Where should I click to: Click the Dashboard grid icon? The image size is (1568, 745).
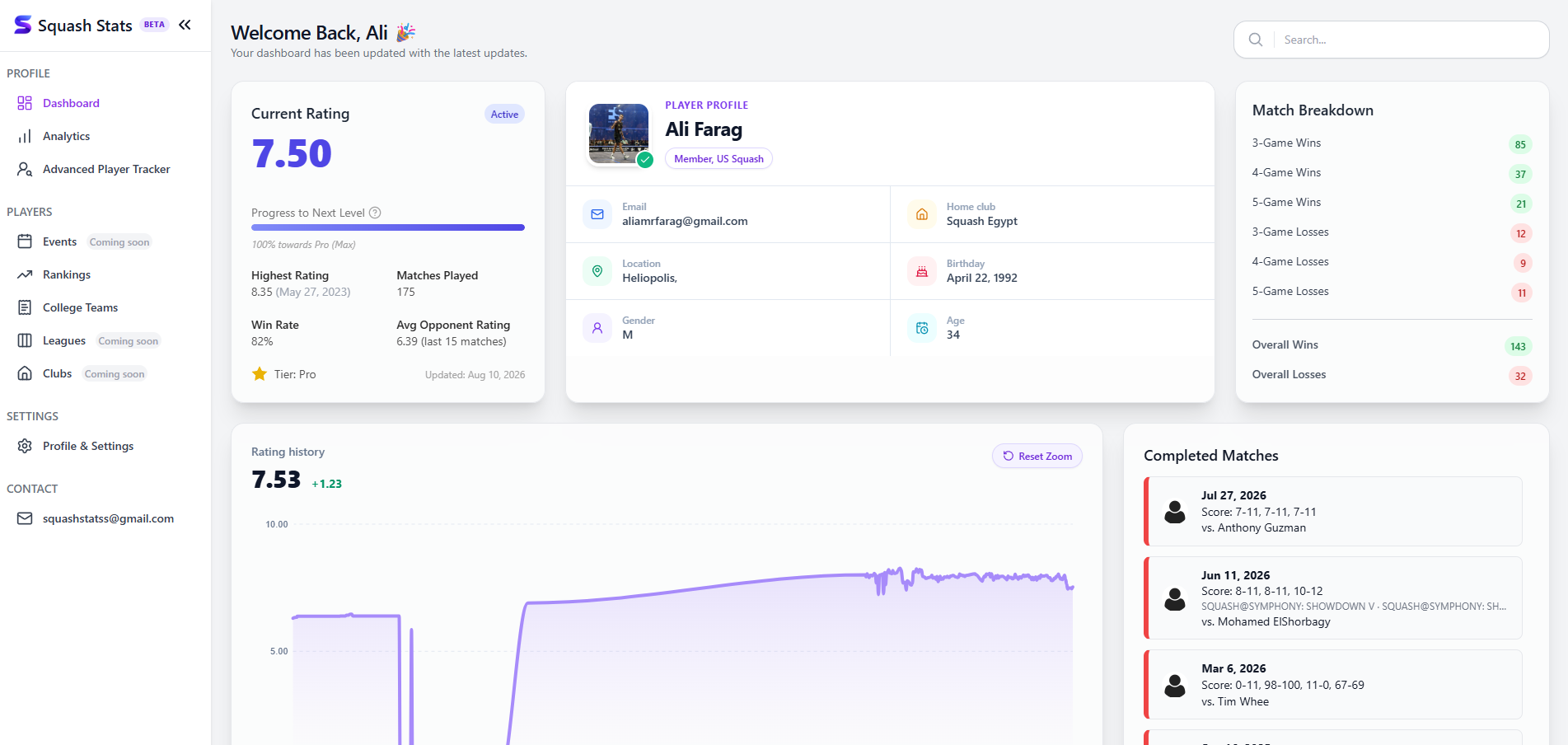point(25,103)
